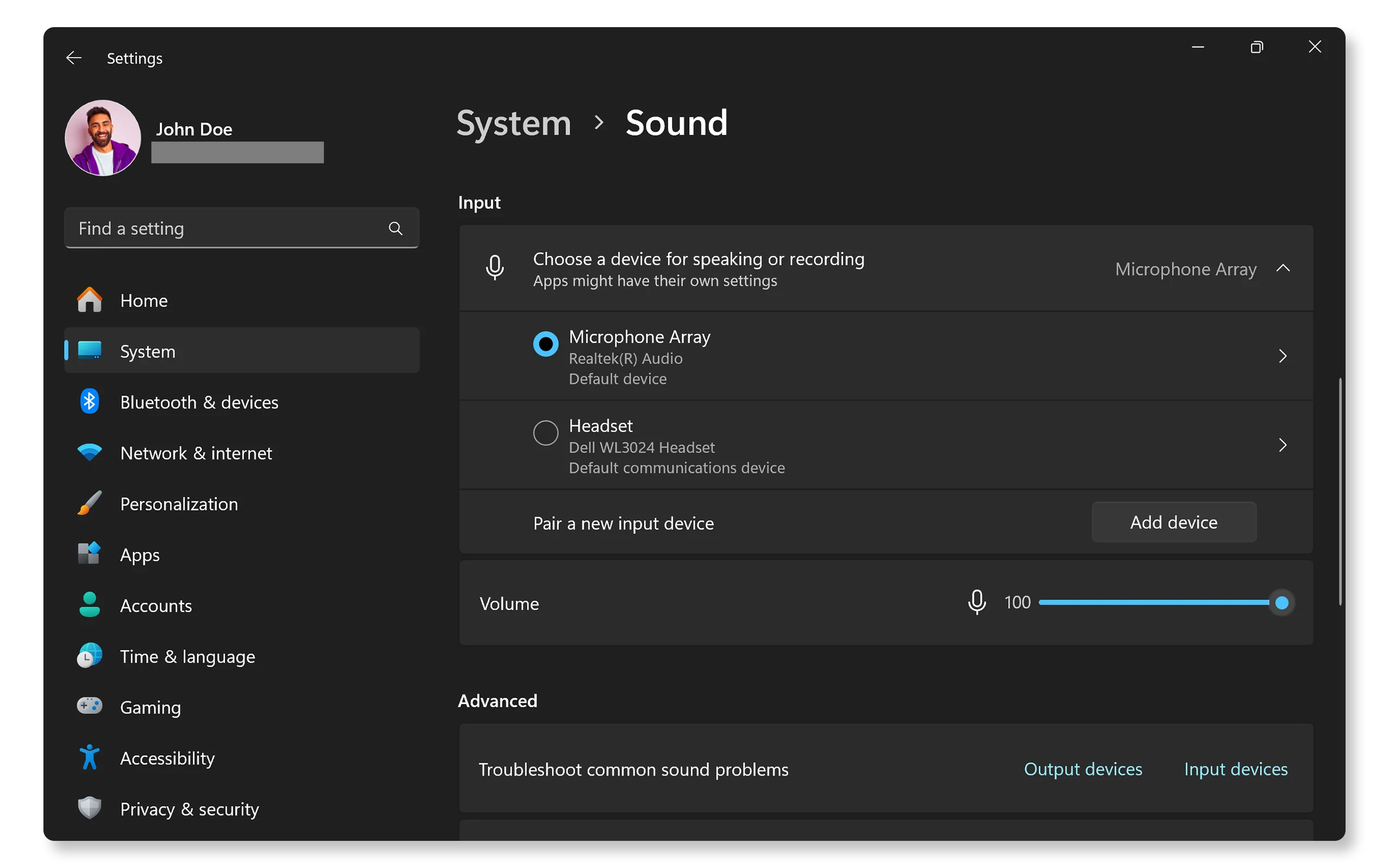1389x868 pixels.
Task: Click the Apps sidebar icon
Action: (x=90, y=554)
